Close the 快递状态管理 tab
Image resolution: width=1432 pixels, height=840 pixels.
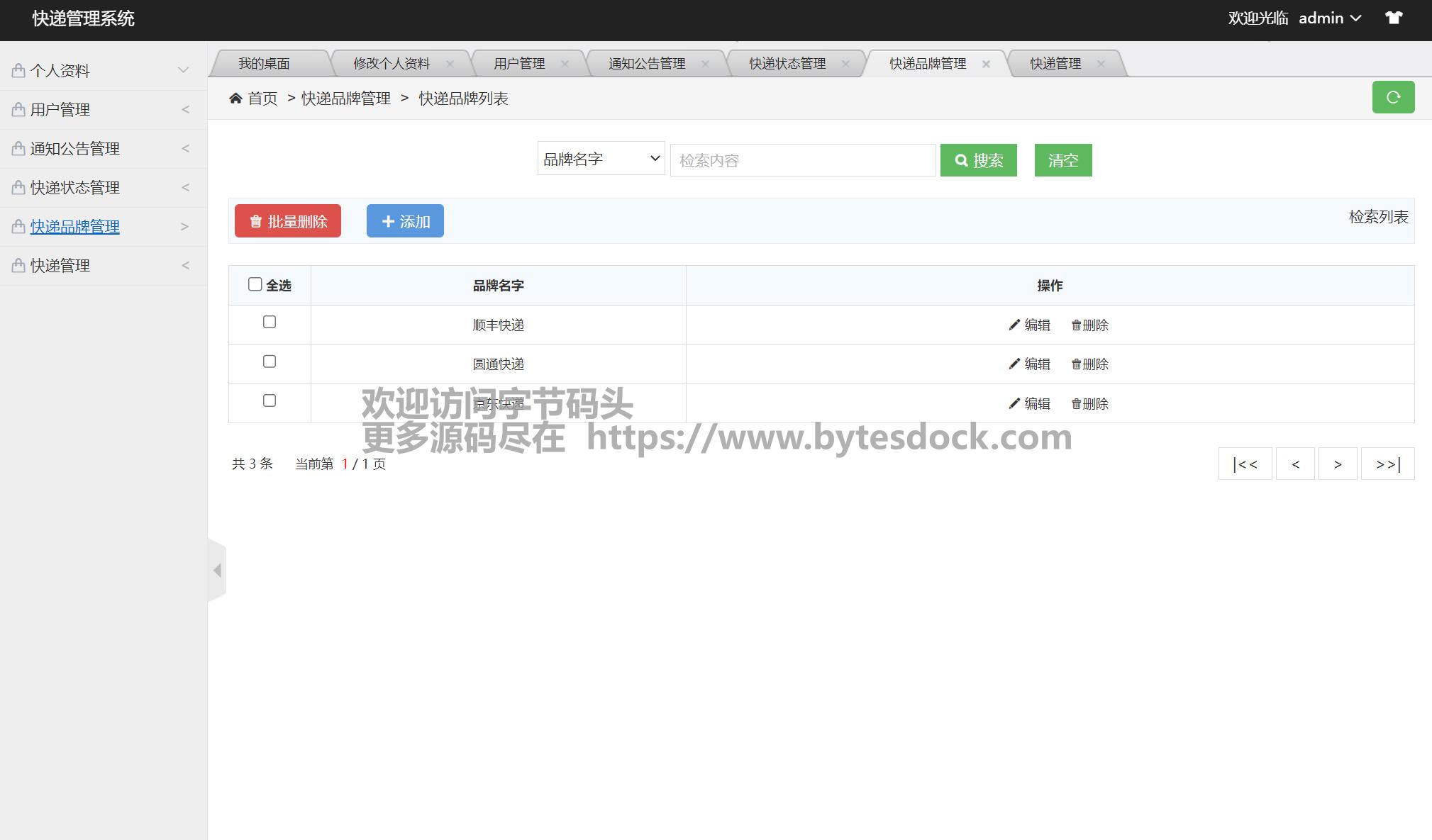pyautogui.click(x=845, y=64)
